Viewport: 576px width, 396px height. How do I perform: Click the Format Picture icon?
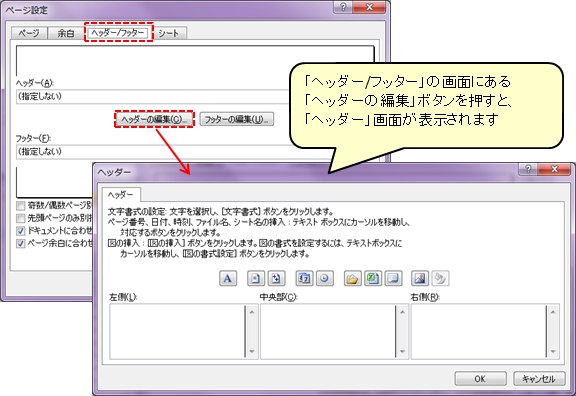pyautogui.click(x=440, y=278)
